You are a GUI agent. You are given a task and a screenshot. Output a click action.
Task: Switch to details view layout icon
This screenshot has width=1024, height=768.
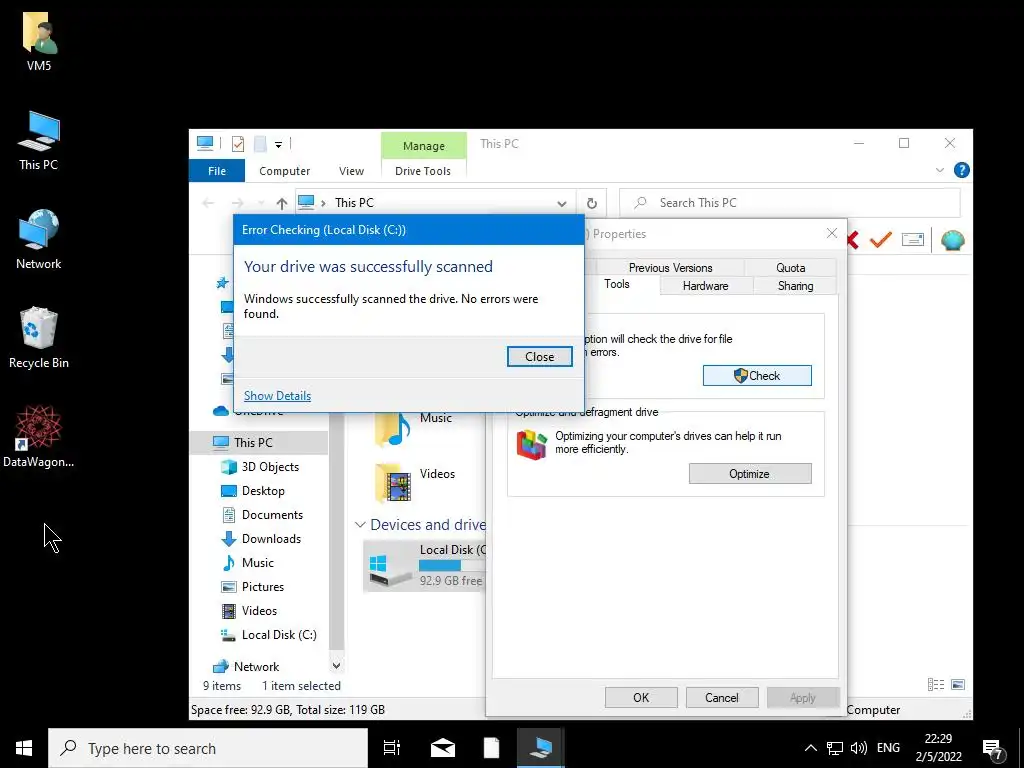pos(936,685)
